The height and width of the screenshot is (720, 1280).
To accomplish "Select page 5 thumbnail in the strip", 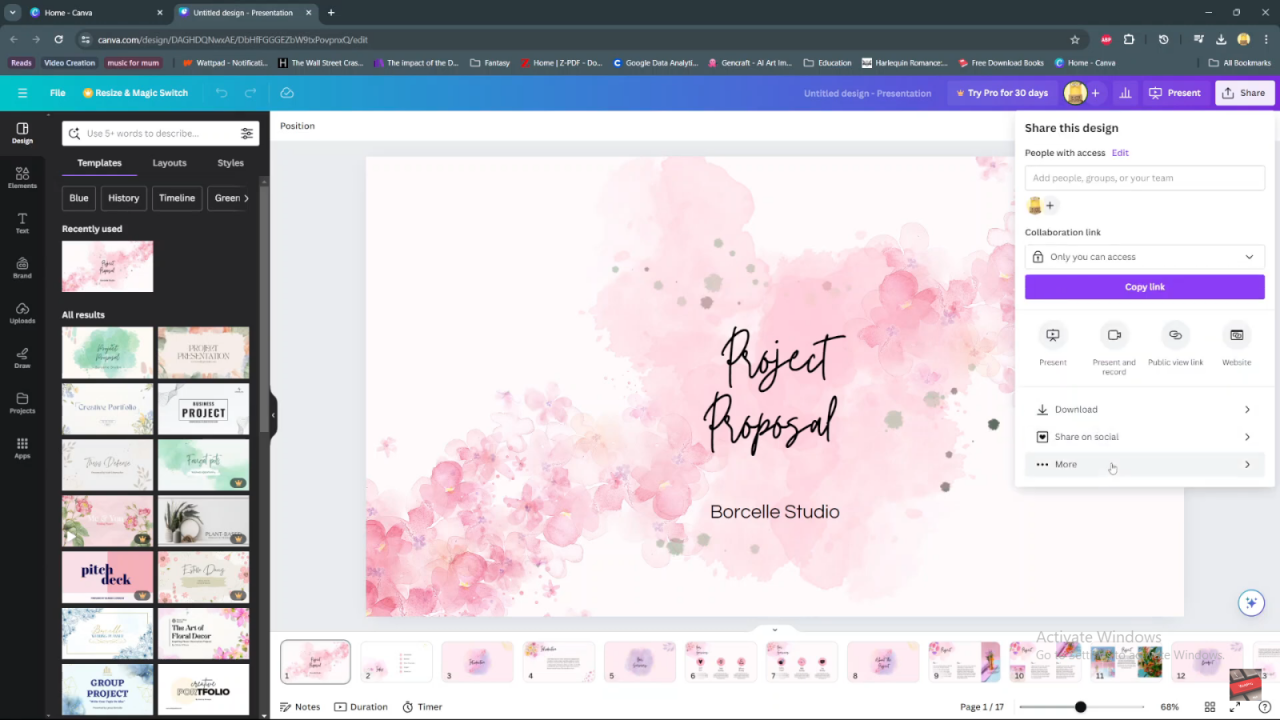I will [x=640, y=662].
